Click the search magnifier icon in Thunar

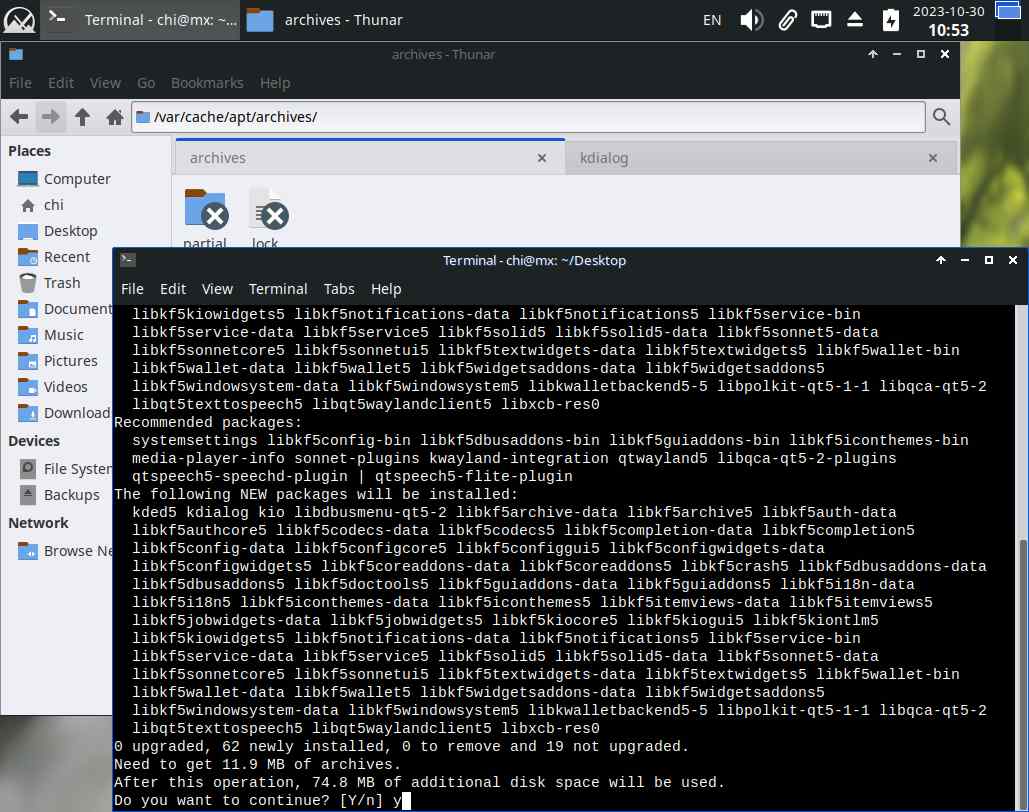coord(941,118)
